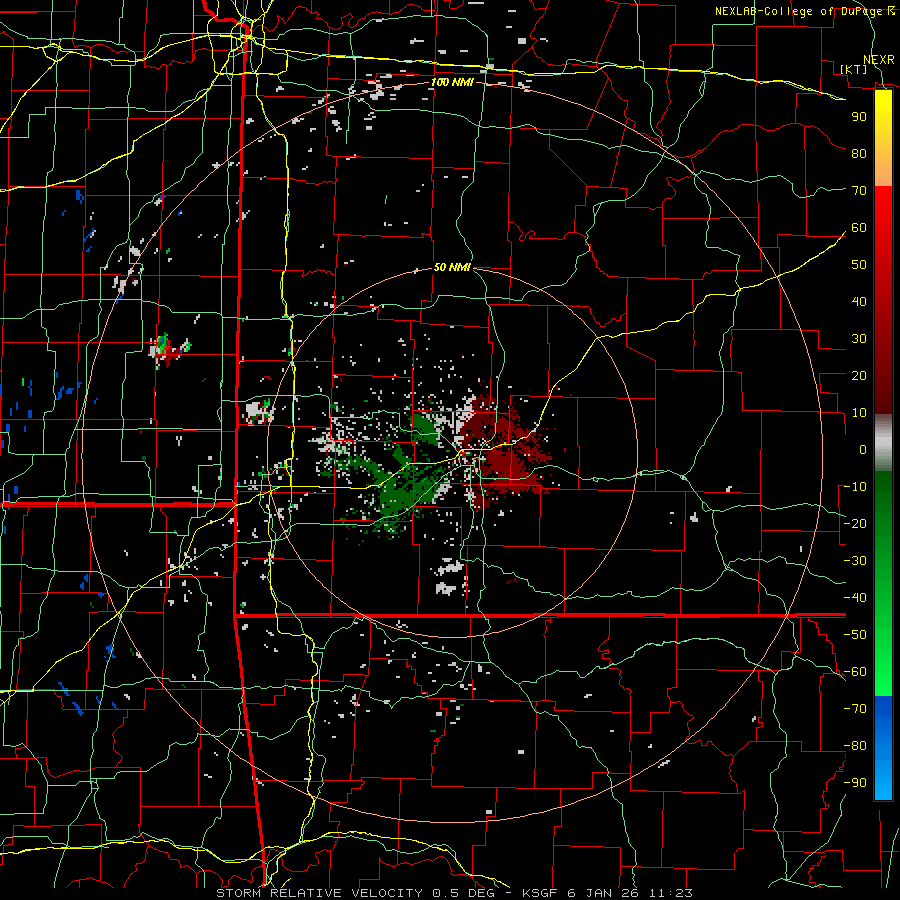Viewport: 900px width, 900px height.
Task: Click the "100 NMI" range ring label
Action: (x=452, y=83)
